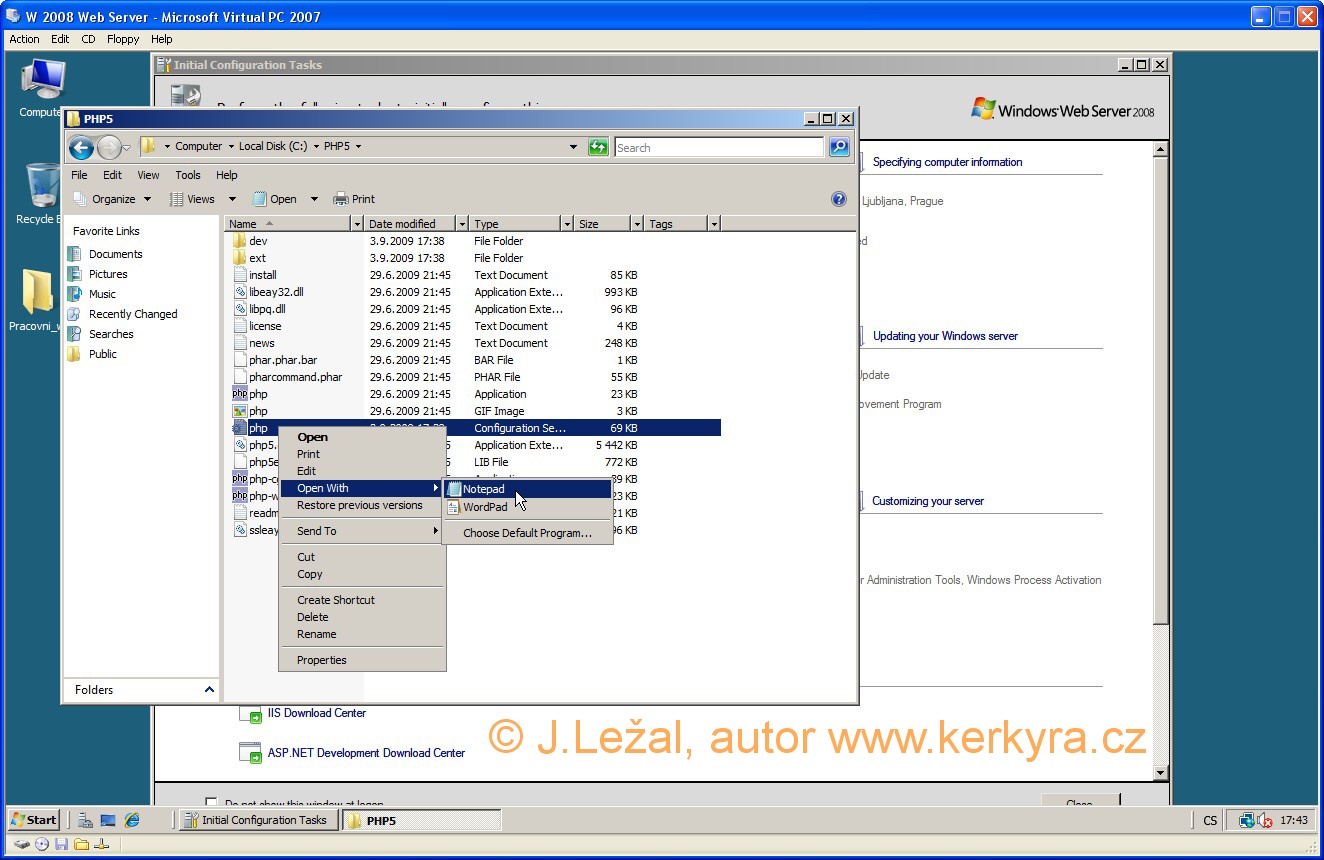The height and width of the screenshot is (860, 1324).
Task: Open the address bar history dropdown
Action: tap(573, 147)
